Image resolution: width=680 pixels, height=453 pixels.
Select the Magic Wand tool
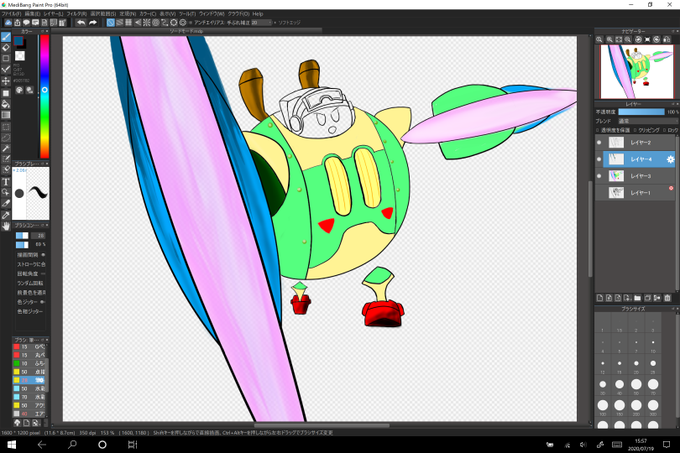6,149
